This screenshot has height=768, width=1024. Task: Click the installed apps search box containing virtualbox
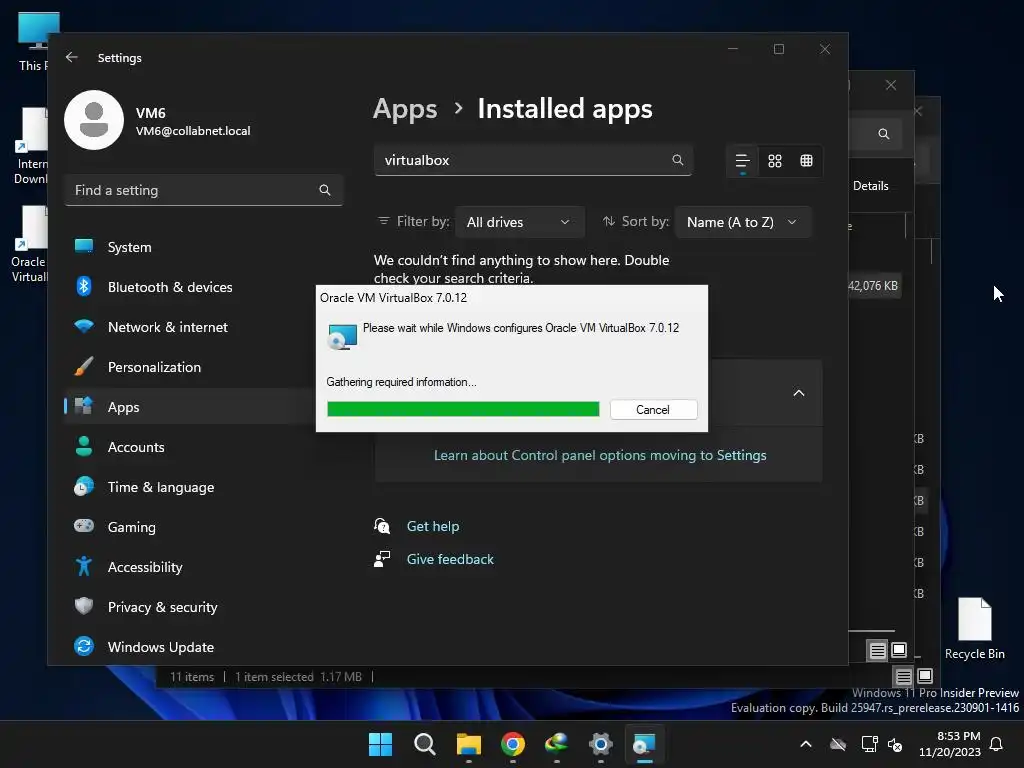click(x=533, y=160)
